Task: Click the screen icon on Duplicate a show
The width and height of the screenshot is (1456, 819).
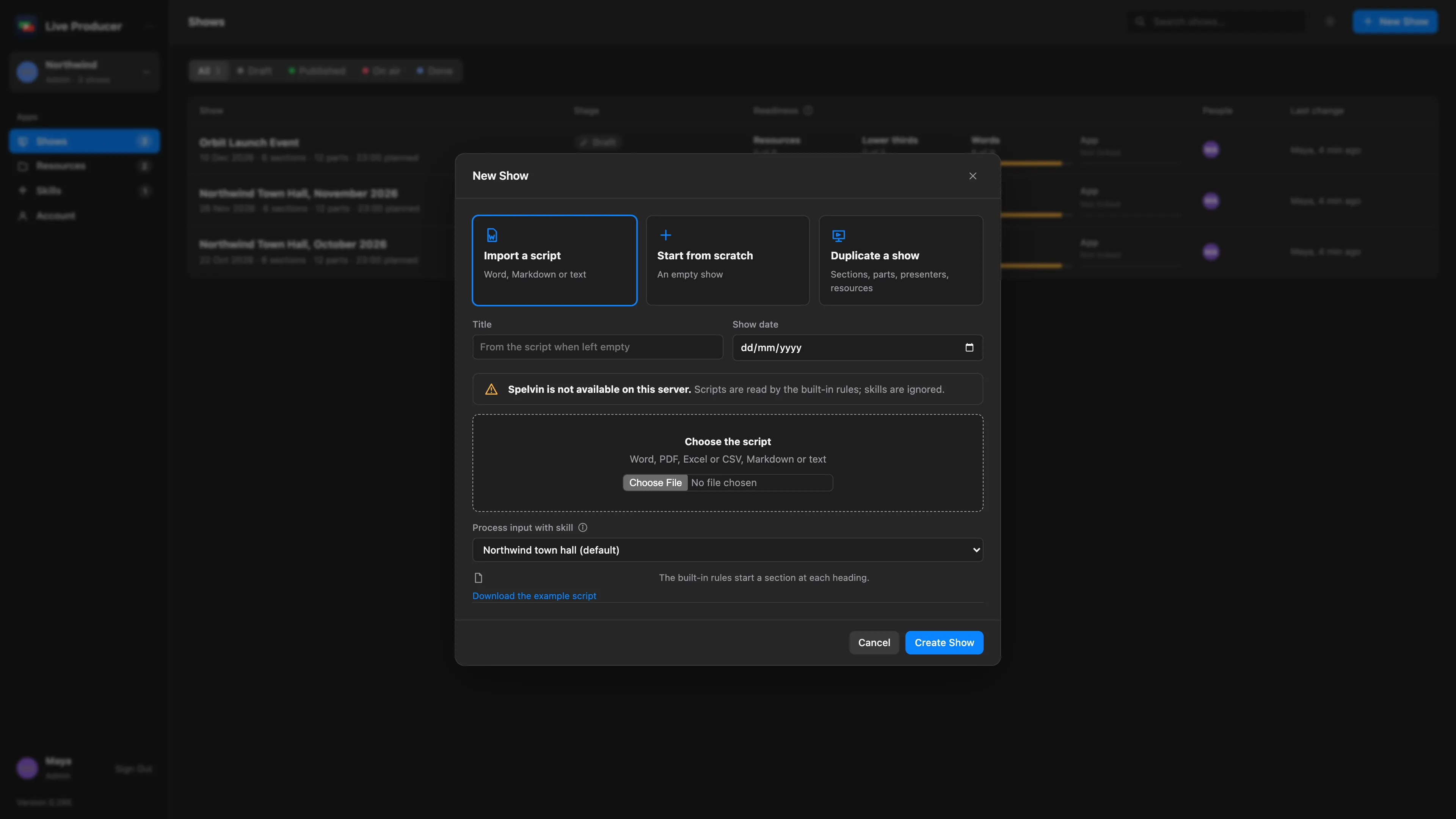Action: [838, 236]
